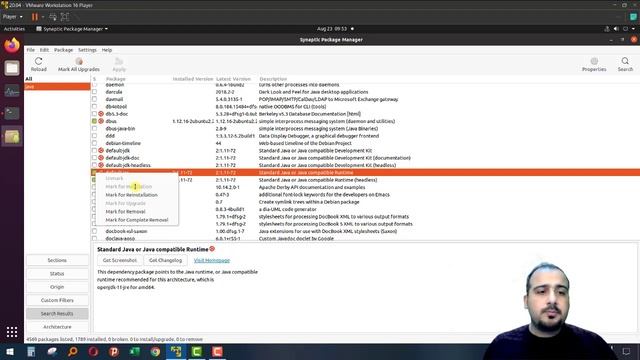The height and width of the screenshot is (360, 640).
Task: Toggle the checkbox for ddd package
Action: tap(94, 136)
